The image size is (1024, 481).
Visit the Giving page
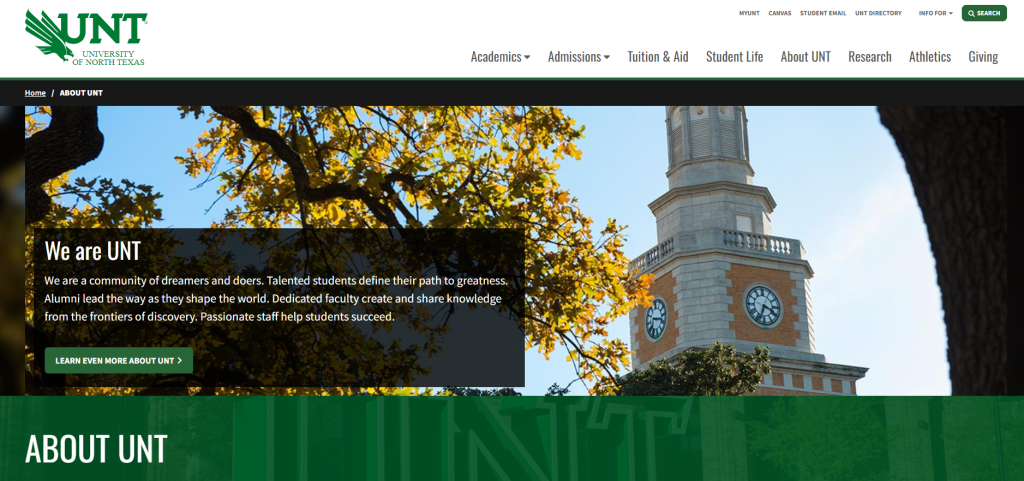[983, 57]
